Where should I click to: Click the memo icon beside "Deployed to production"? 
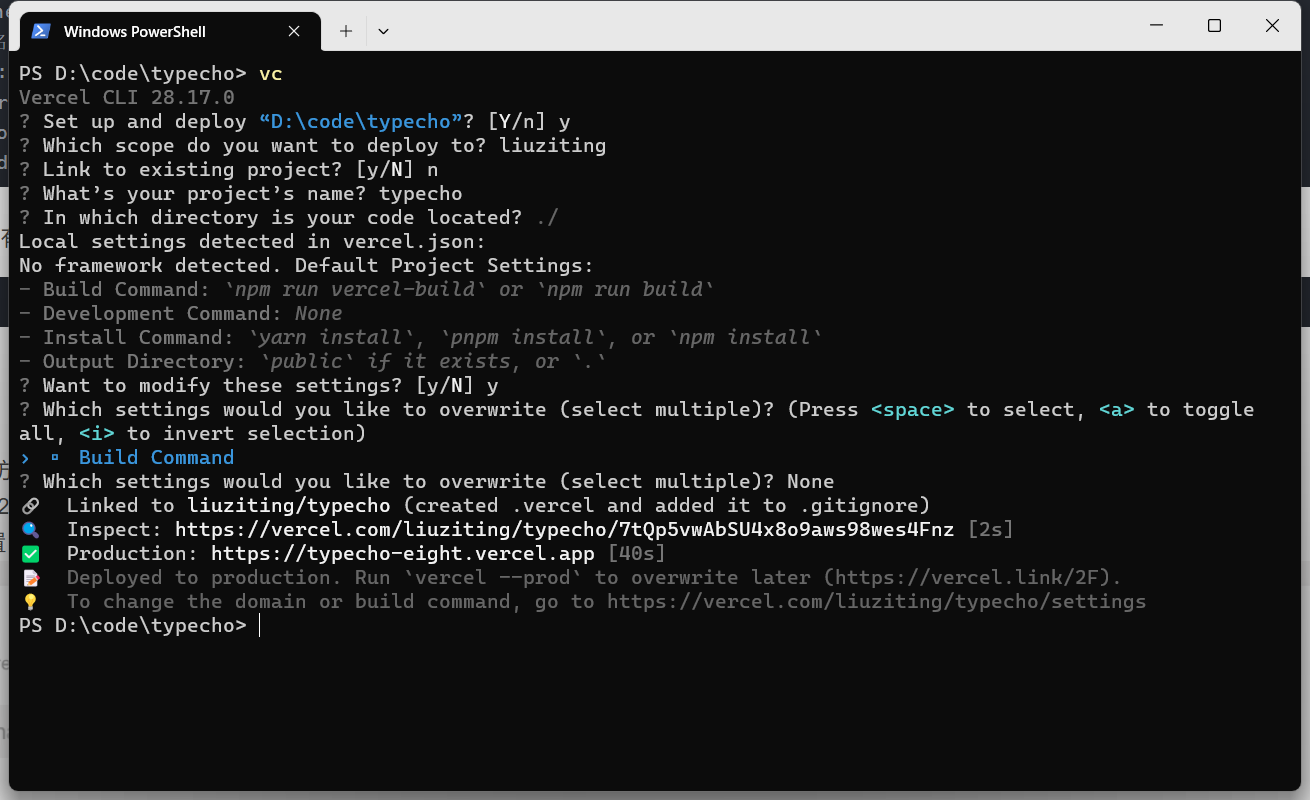point(30,577)
